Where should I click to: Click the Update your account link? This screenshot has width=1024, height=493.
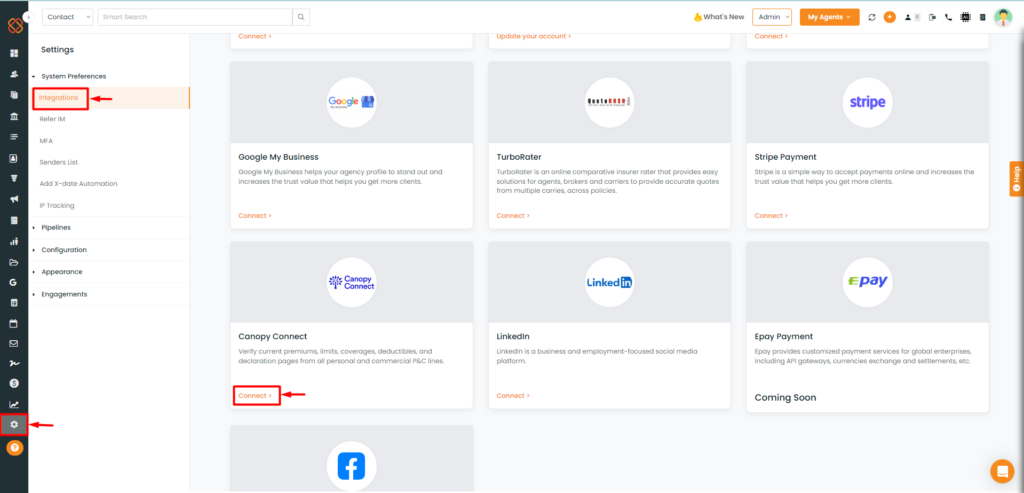534,36
